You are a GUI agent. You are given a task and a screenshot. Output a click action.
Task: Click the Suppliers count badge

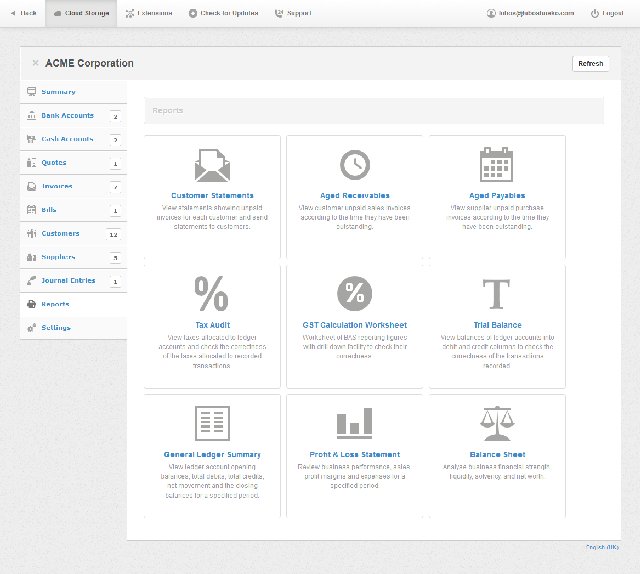(116, 258)
